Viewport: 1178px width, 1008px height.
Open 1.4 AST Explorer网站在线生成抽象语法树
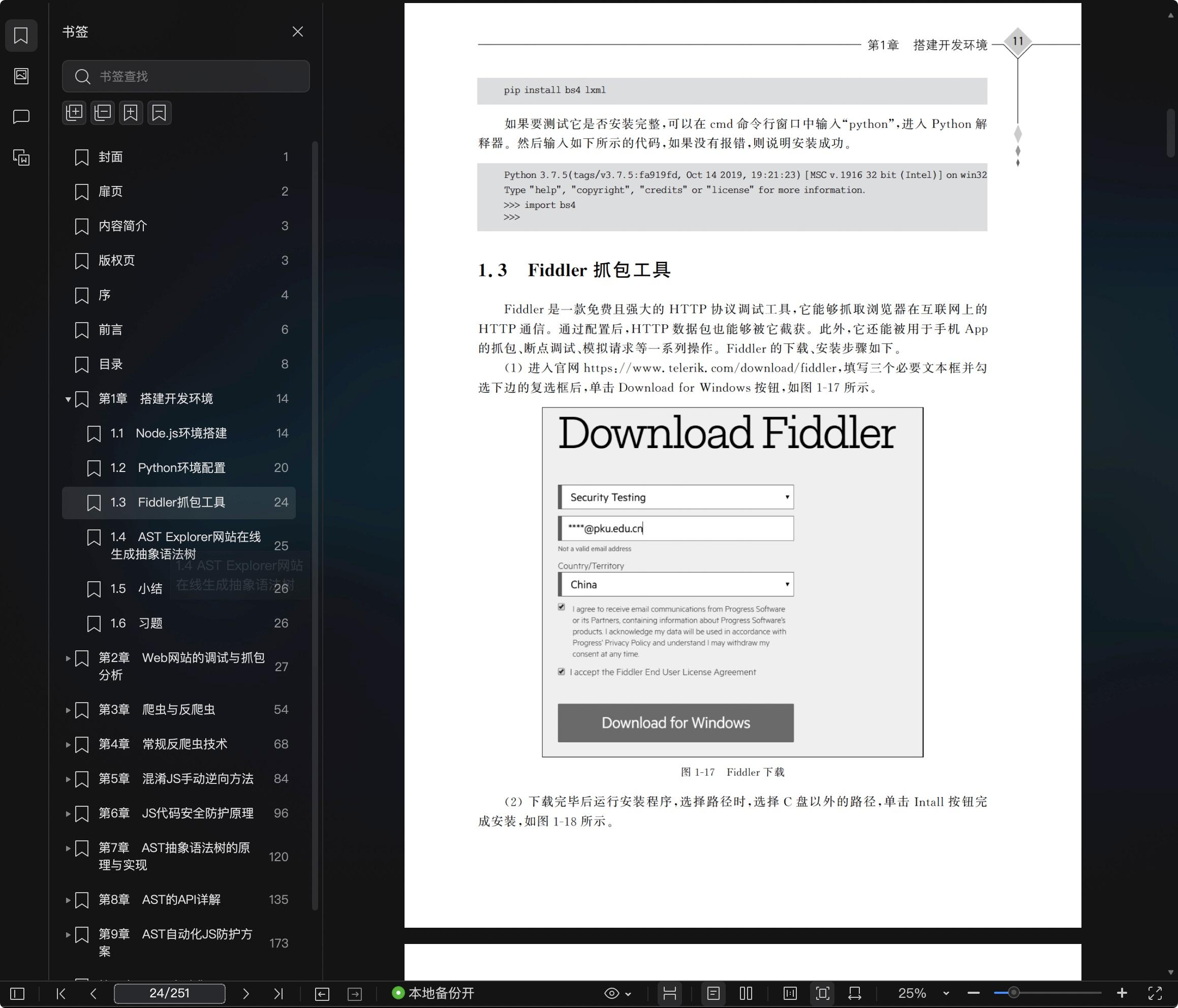178,546
